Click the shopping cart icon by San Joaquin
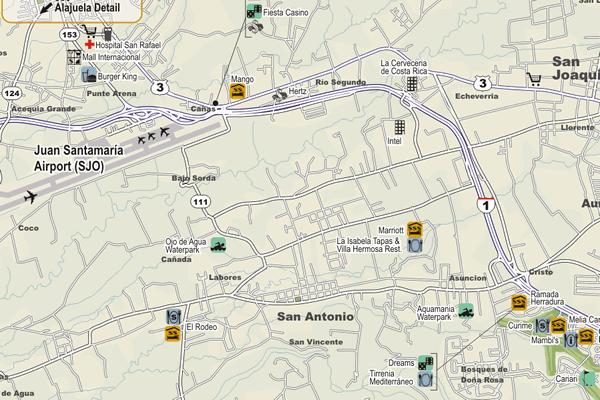The height and width of the screenshot is (400, 600). pos(534,79)
